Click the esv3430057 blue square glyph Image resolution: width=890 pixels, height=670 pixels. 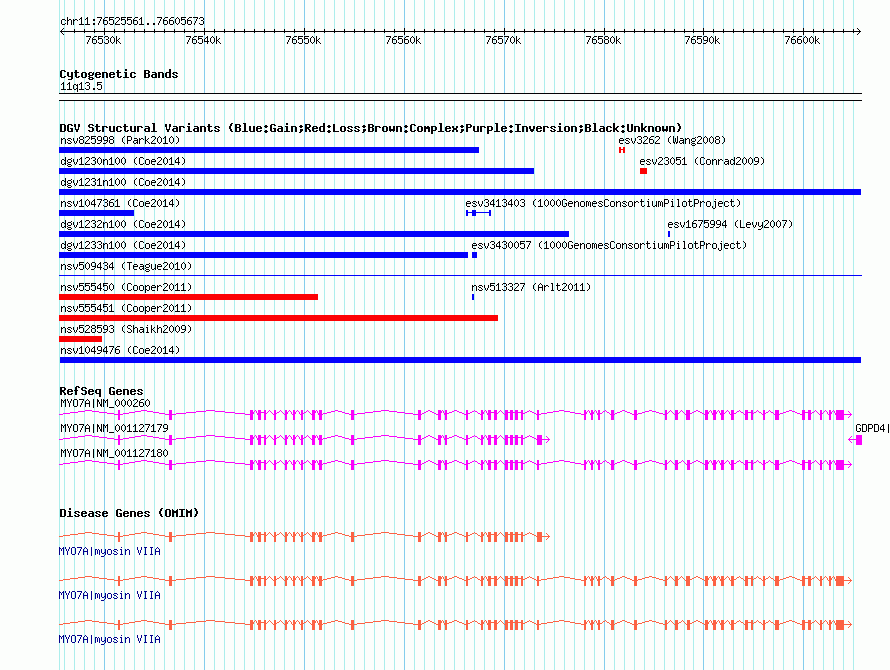[475, 255]
